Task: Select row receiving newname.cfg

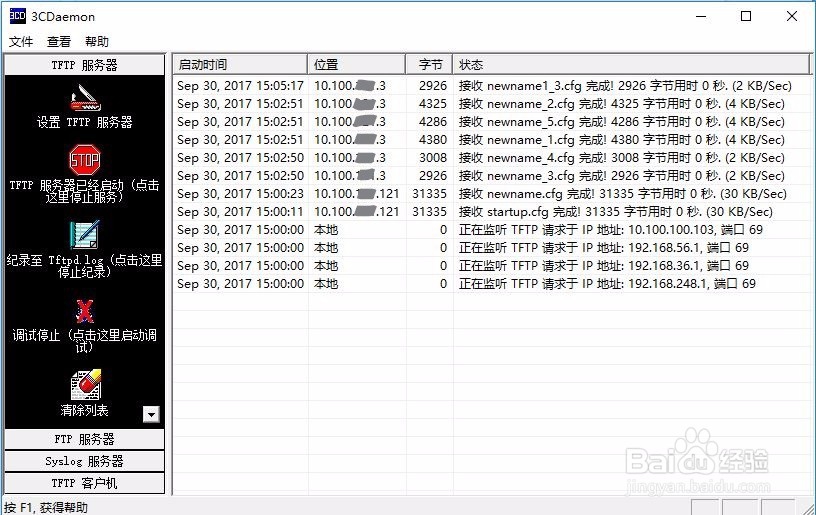Action: 492,194
